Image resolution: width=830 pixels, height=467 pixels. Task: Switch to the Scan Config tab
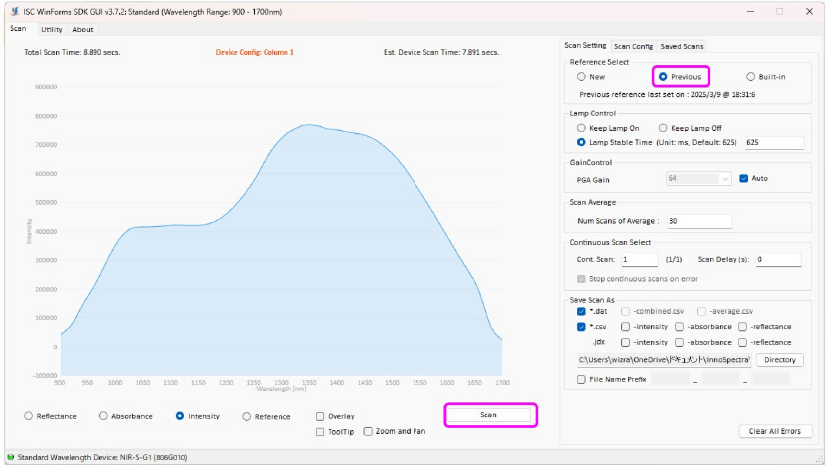[633, 46]
